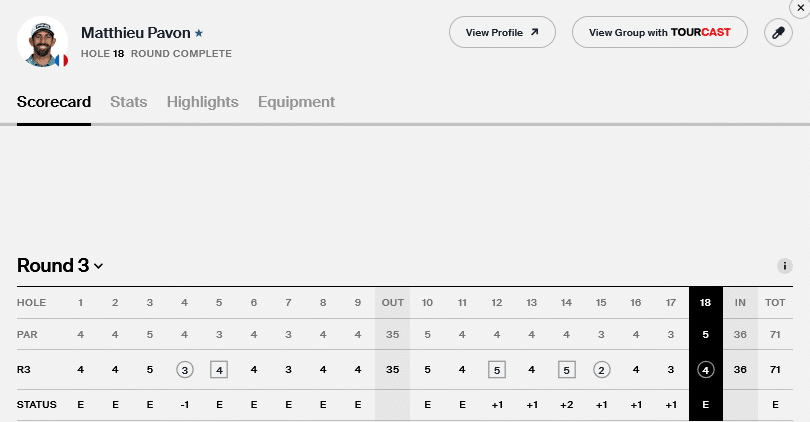Click the Matthieu Pavon player name
This screenshot has width=810, height=422.
pos(136,33)
